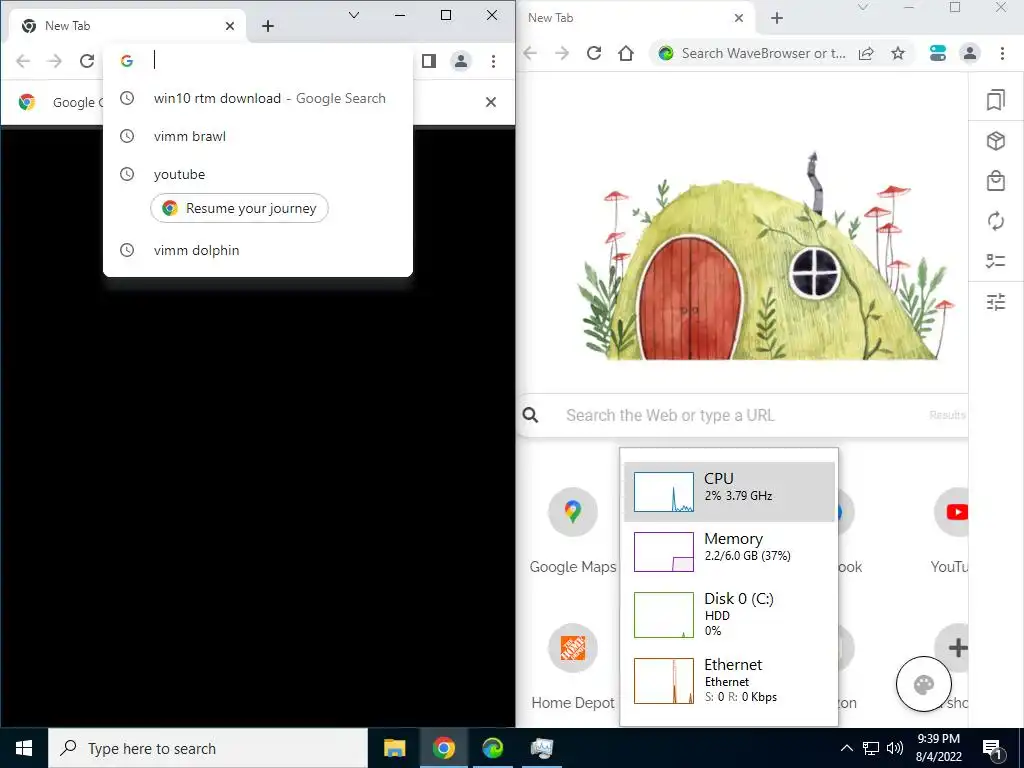Click the magnifier search icon
Image resolution: width=1024 pixels, height=768 pixels.
531,415
